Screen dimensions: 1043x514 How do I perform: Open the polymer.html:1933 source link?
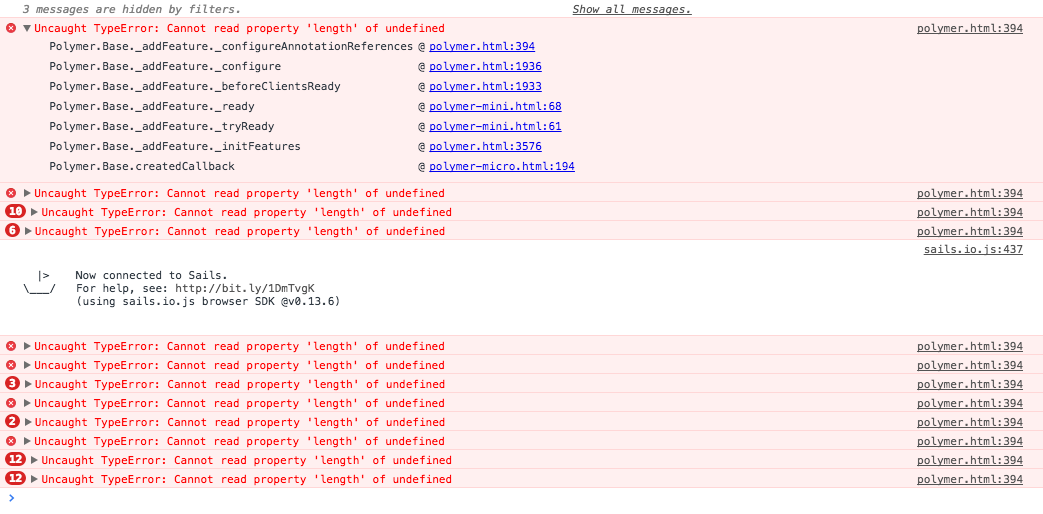(x=485, y=86)
